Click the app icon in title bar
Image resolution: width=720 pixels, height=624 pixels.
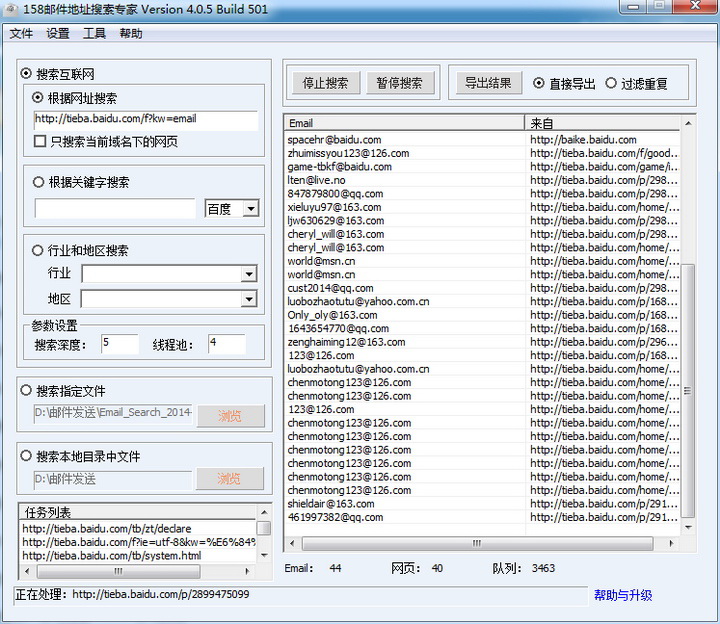coord(11,9)
